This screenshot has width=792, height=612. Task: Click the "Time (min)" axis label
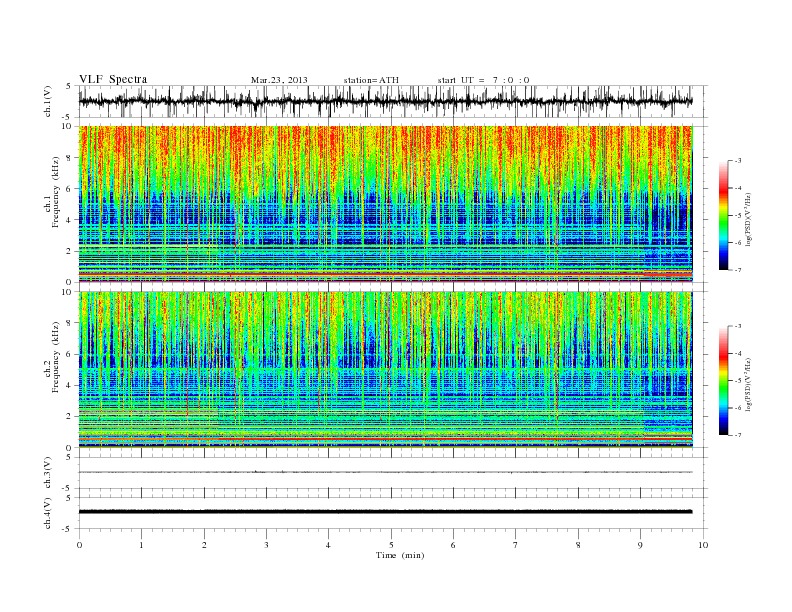coord(400,555)
